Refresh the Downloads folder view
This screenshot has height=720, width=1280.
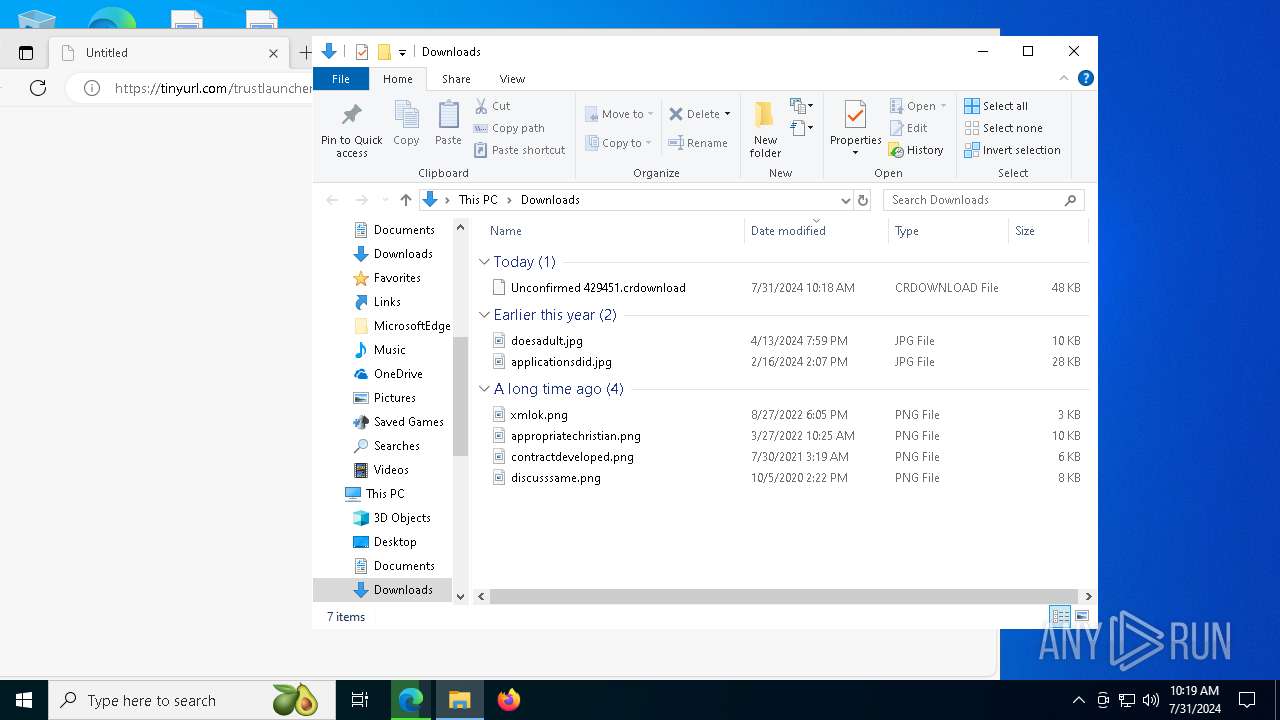click(x=863, y=200)
